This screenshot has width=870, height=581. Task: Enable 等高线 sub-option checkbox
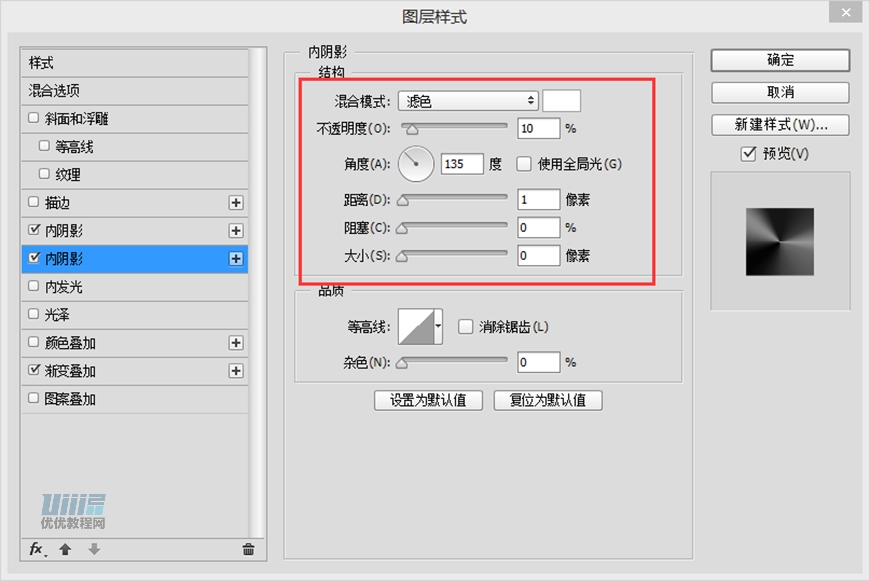tap(44, 145)
